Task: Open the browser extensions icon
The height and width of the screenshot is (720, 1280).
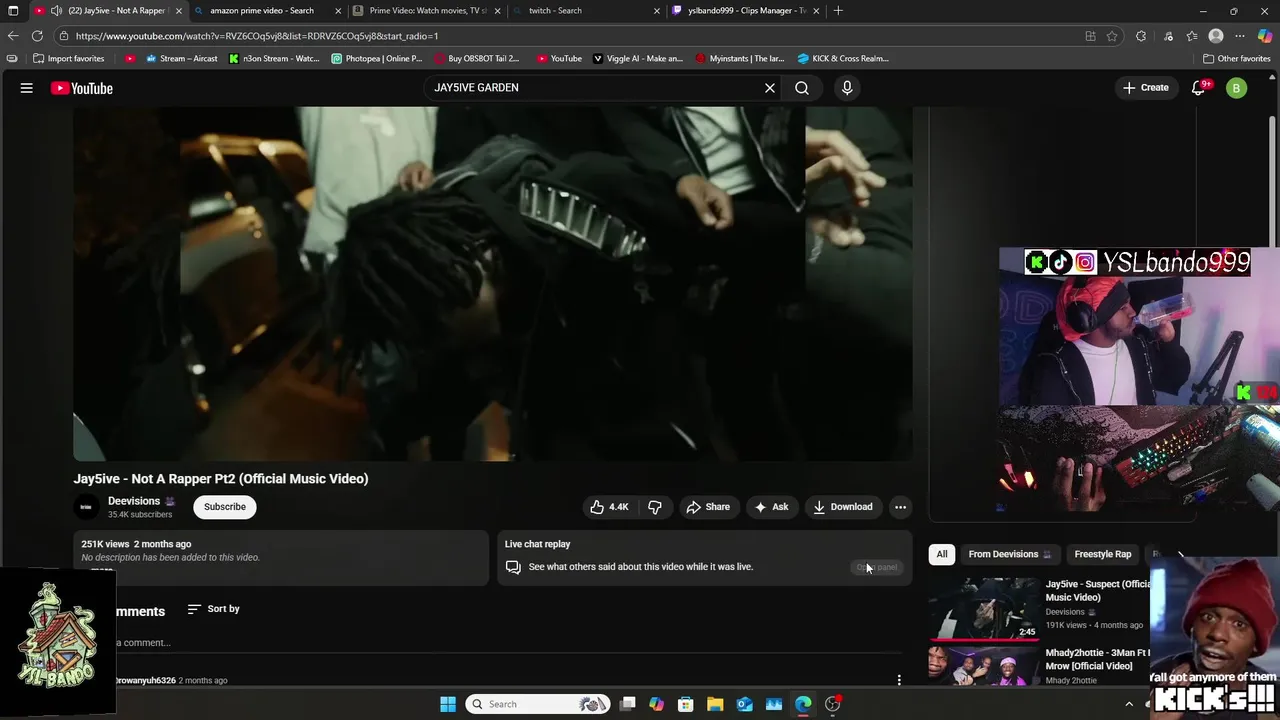Action: (1141, 36)
